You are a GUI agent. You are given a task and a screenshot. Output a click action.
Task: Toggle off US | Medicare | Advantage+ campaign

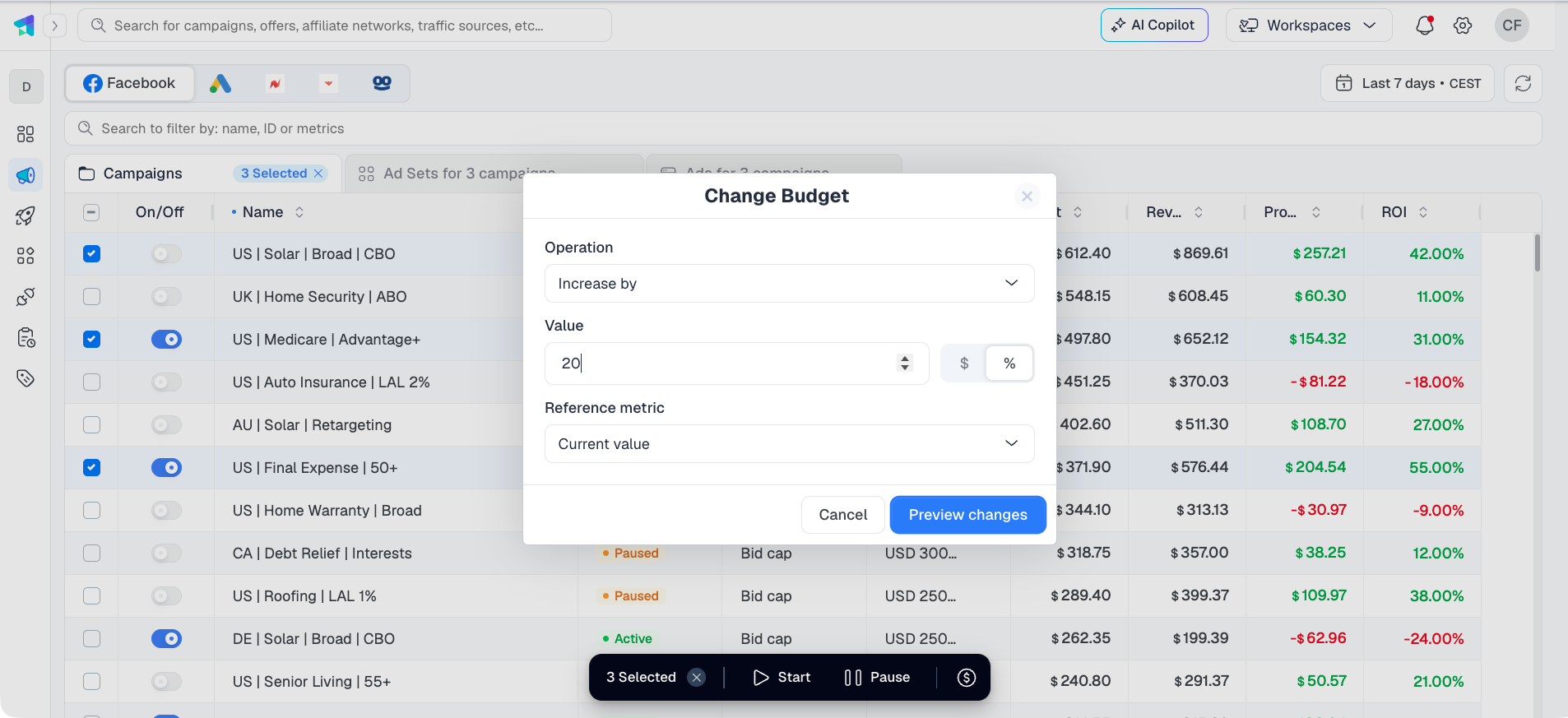(166, 340)
